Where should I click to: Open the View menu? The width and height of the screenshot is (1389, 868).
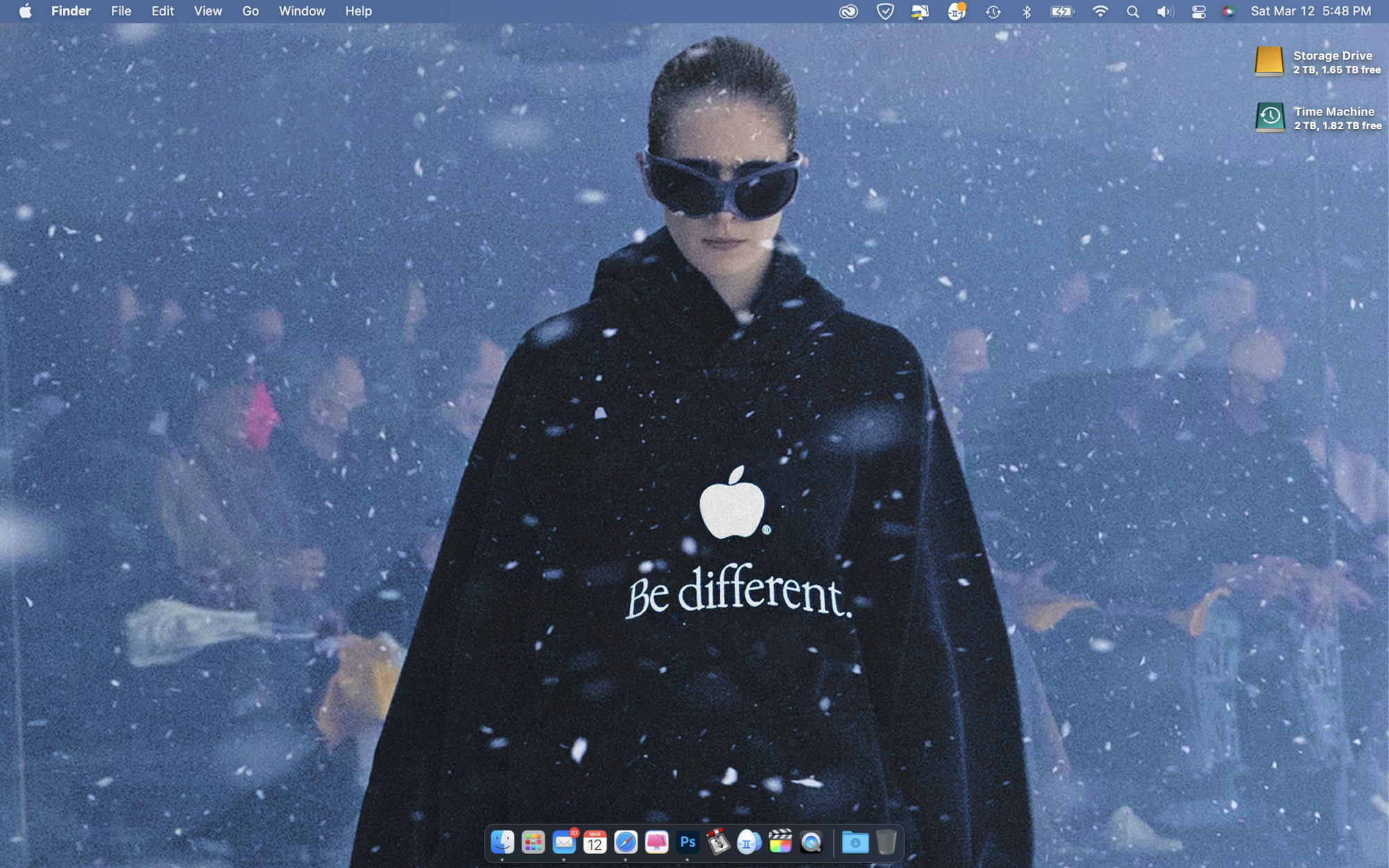[208, 11]
